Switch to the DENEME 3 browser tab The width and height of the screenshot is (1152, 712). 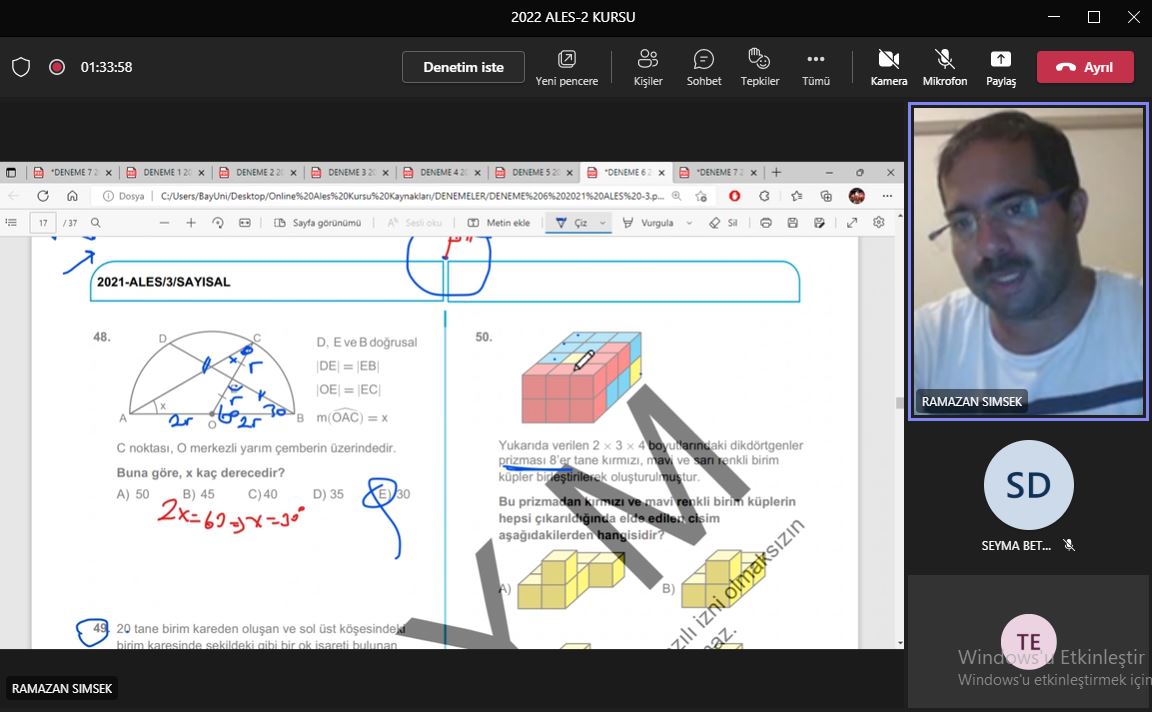click(350, 173)
